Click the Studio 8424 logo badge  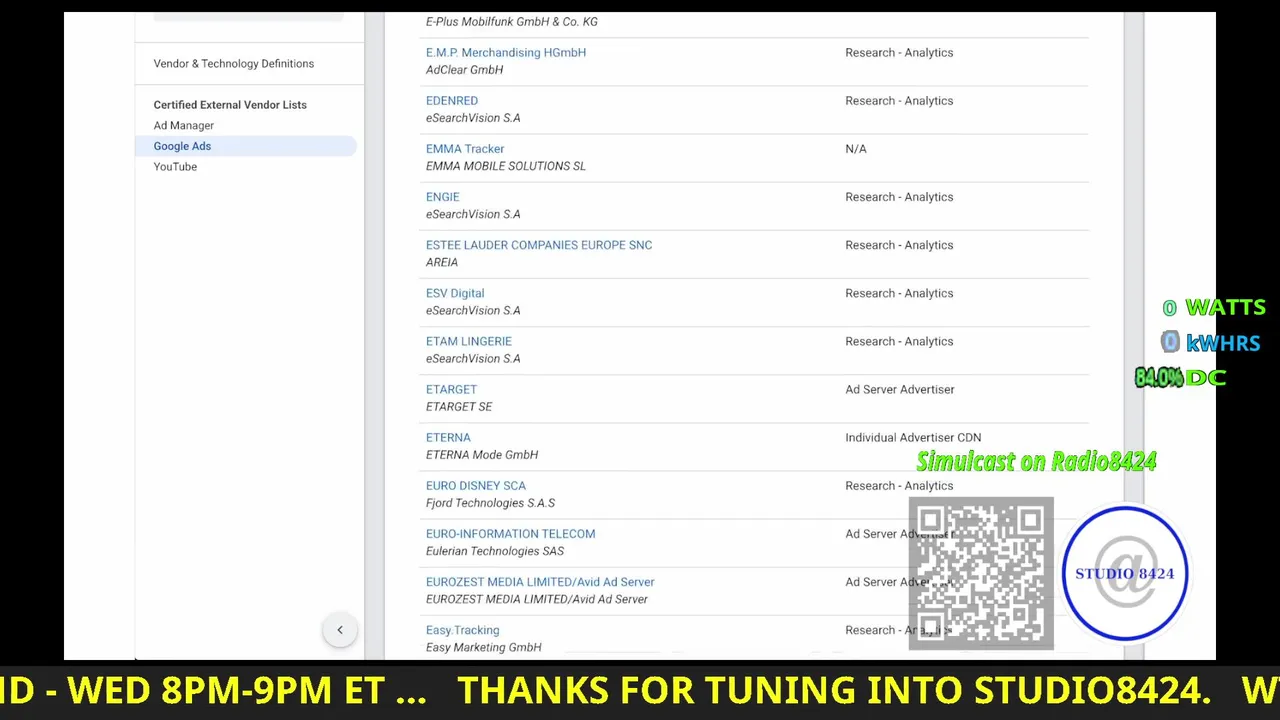tap(1125, 573)
